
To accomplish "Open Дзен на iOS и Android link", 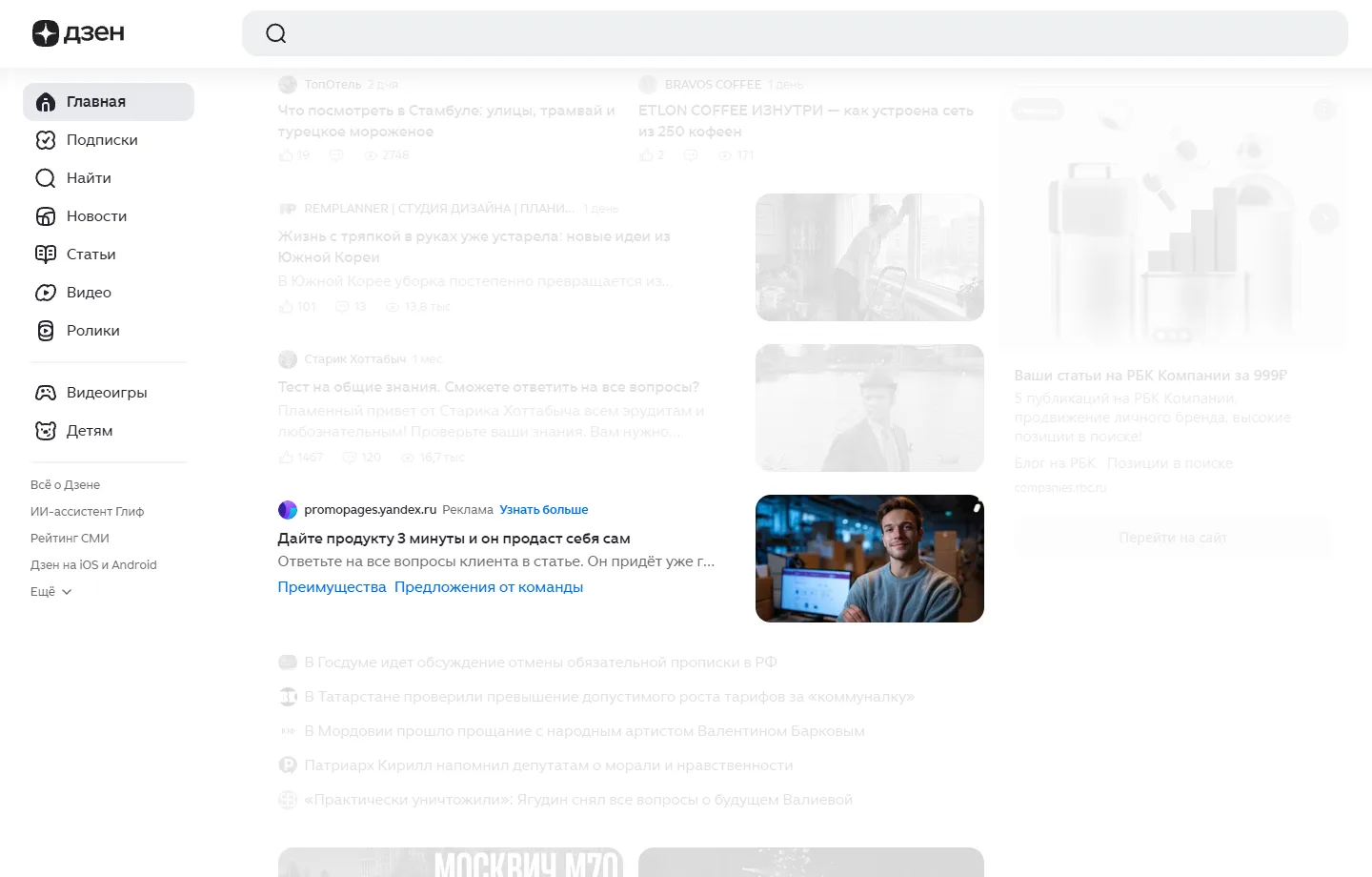I will point(93,565).
